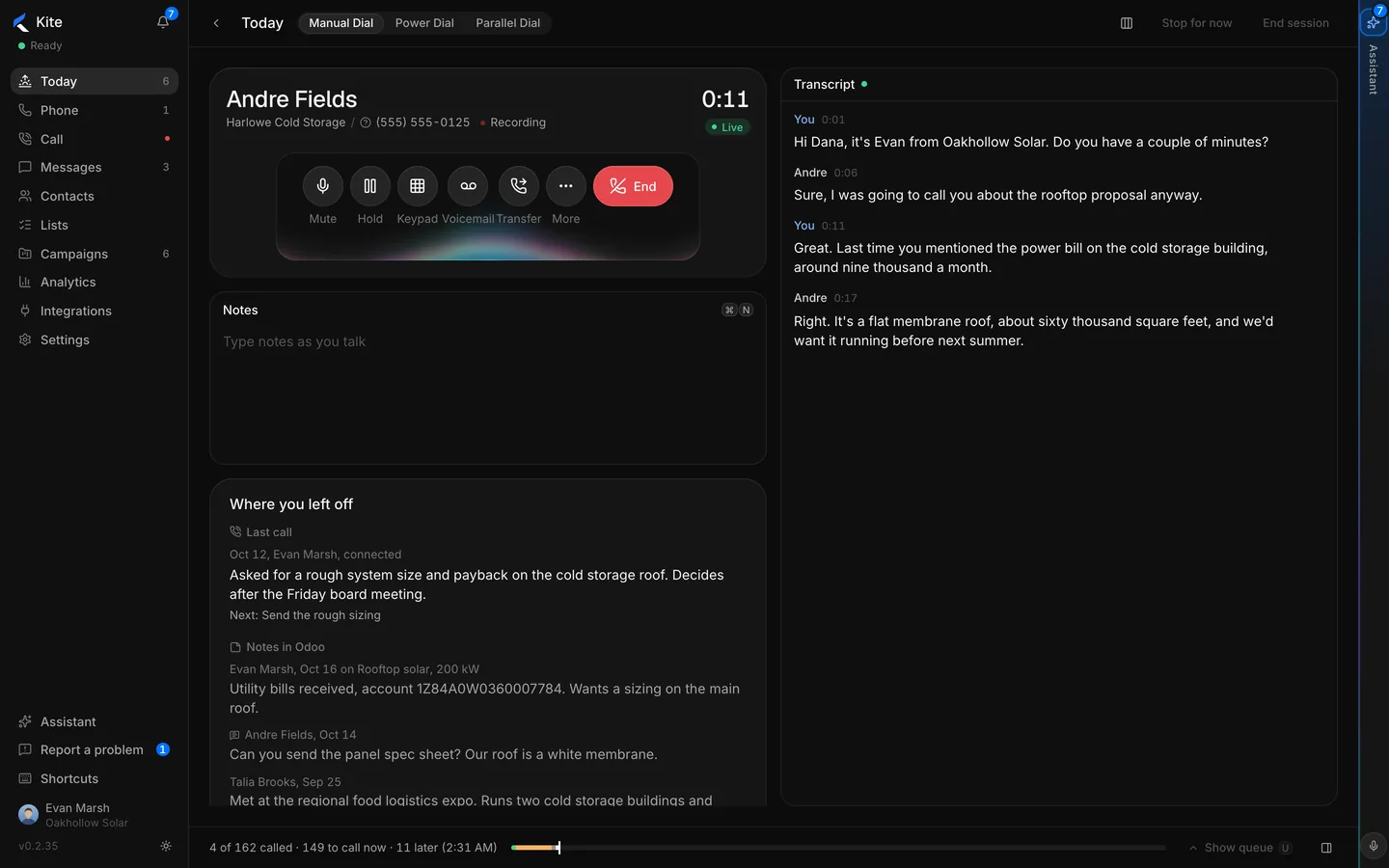This screenshot has width=1389, height=868.
Task: Click the Ready status indicator
Action: tap(40, 45)
